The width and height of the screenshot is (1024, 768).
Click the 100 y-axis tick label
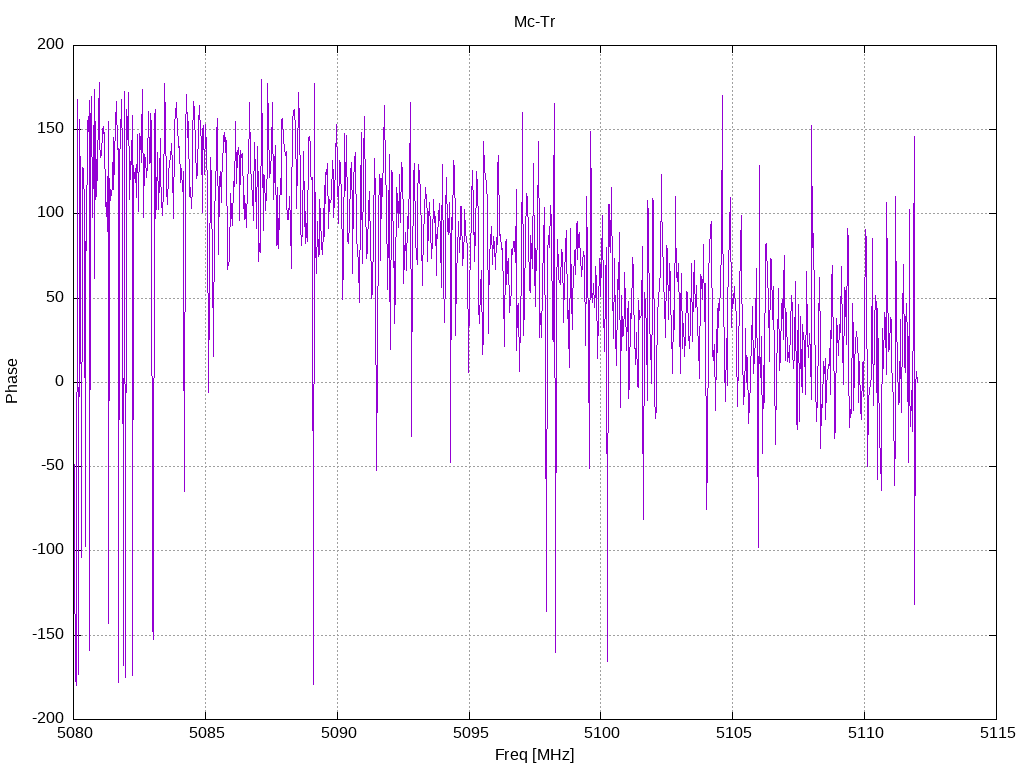click(51, 213)
